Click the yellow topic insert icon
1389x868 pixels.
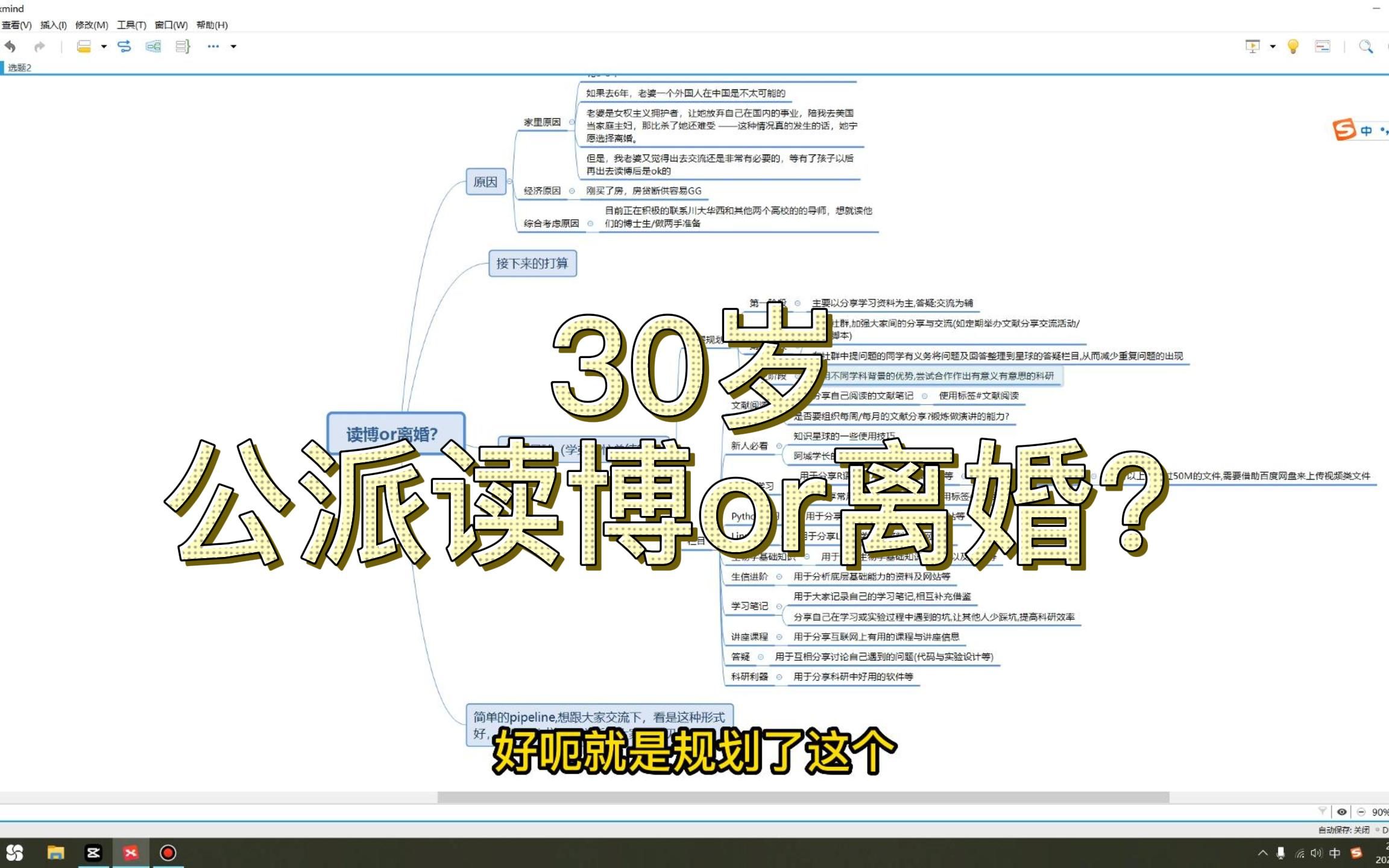(x=84, y=46)
